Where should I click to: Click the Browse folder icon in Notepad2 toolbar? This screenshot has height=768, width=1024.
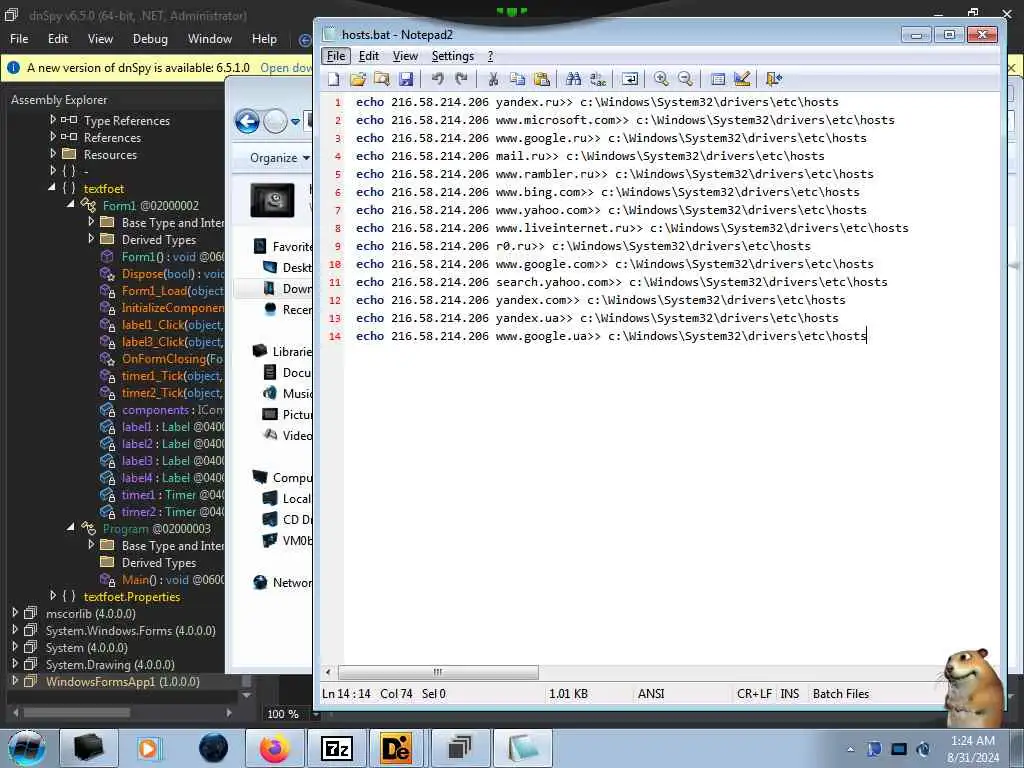(x=382, y=79)
